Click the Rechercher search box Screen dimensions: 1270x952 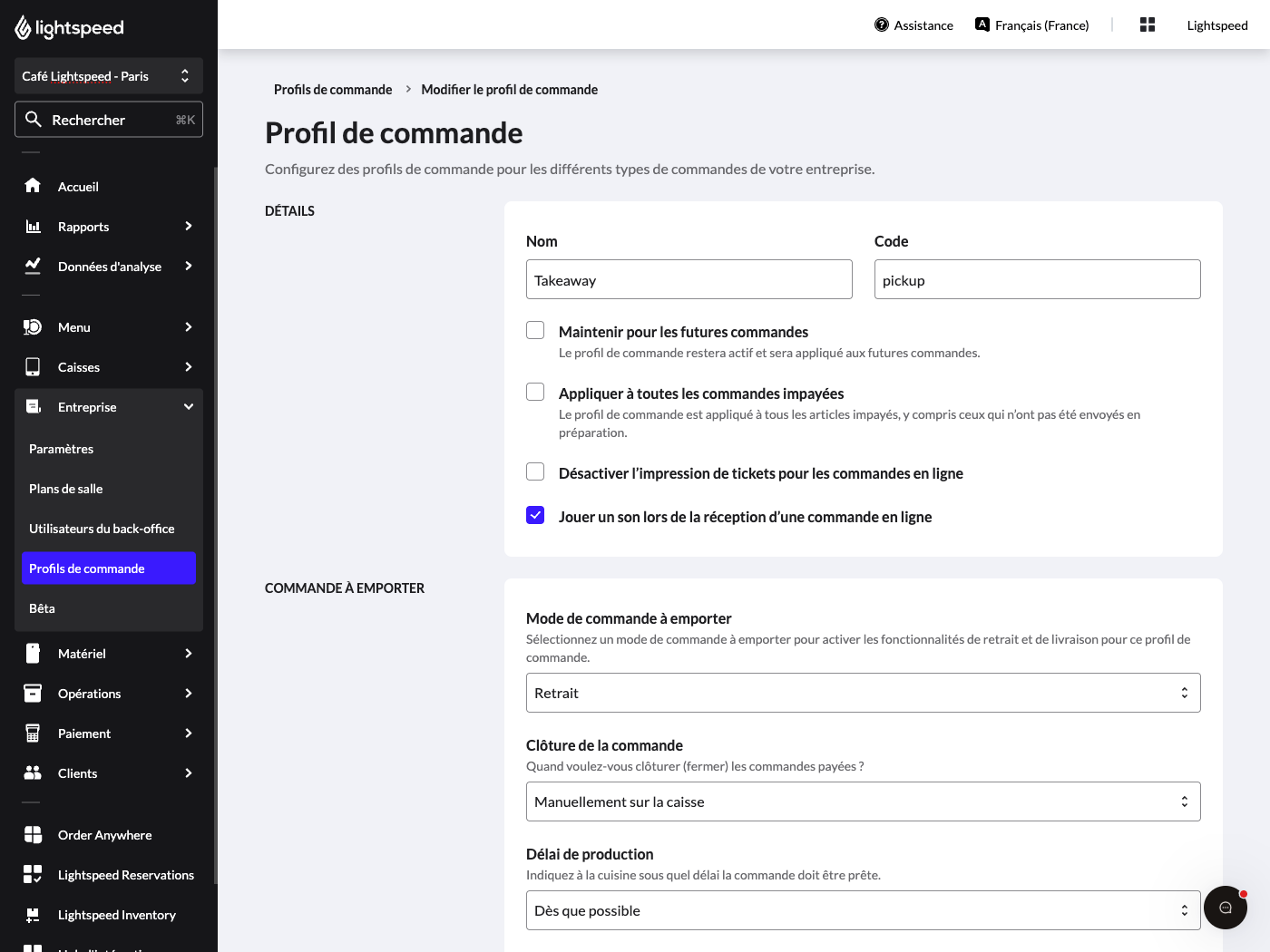click(x=109, y=120)
